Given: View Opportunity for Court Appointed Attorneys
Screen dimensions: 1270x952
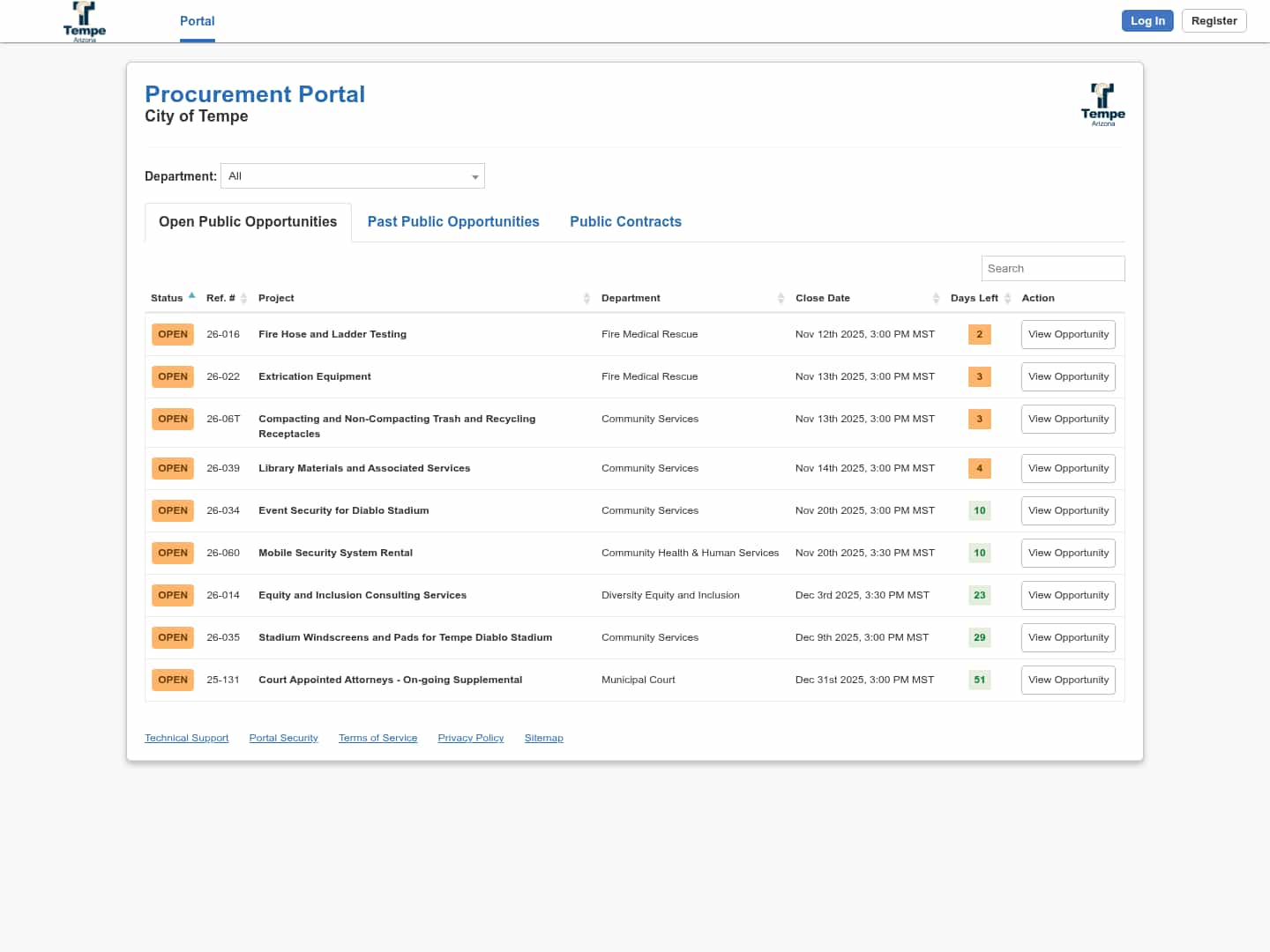Looking at the screenshot, I should tap(1068, 681).
